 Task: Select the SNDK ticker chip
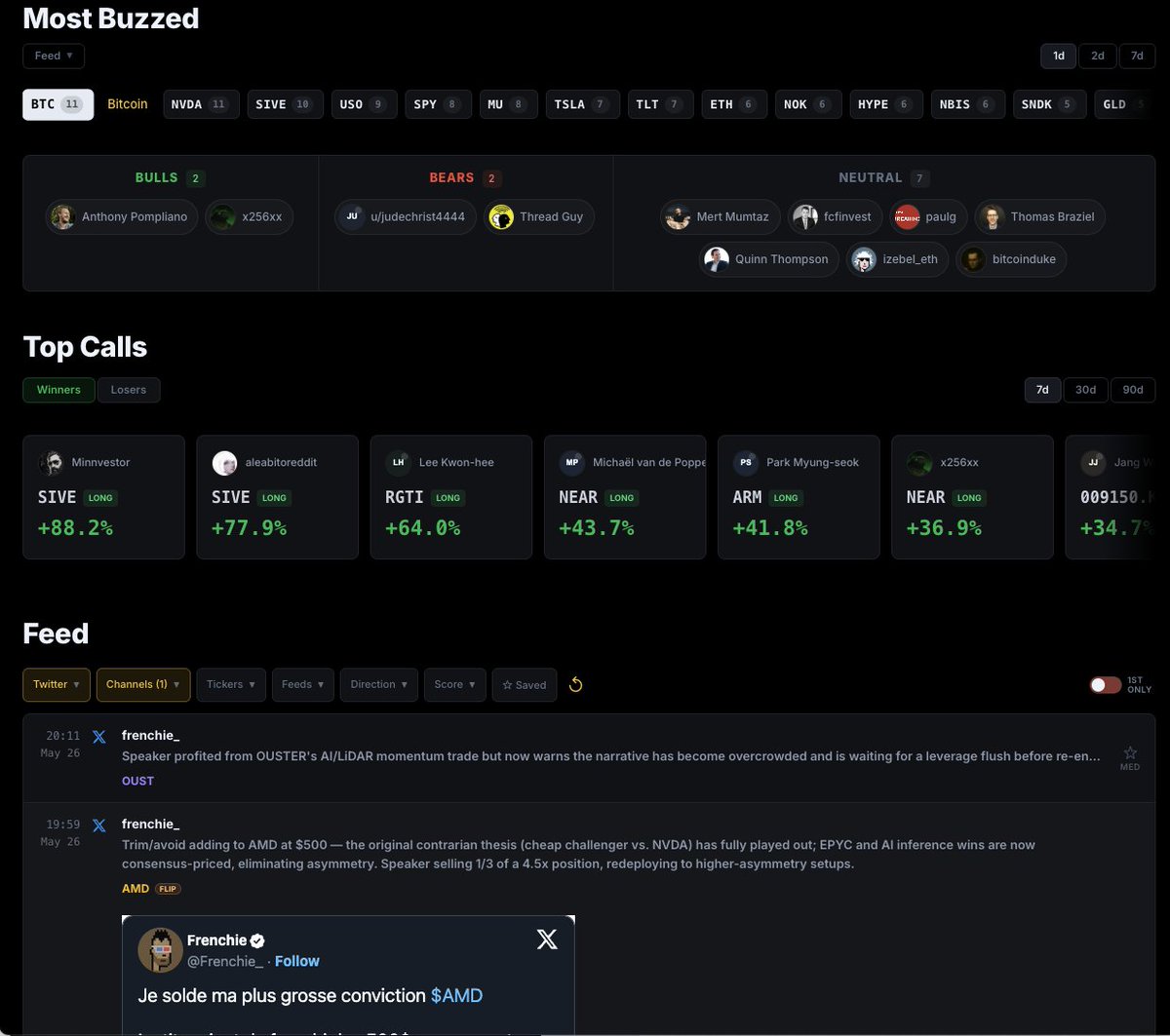(x=1049, y=104)
